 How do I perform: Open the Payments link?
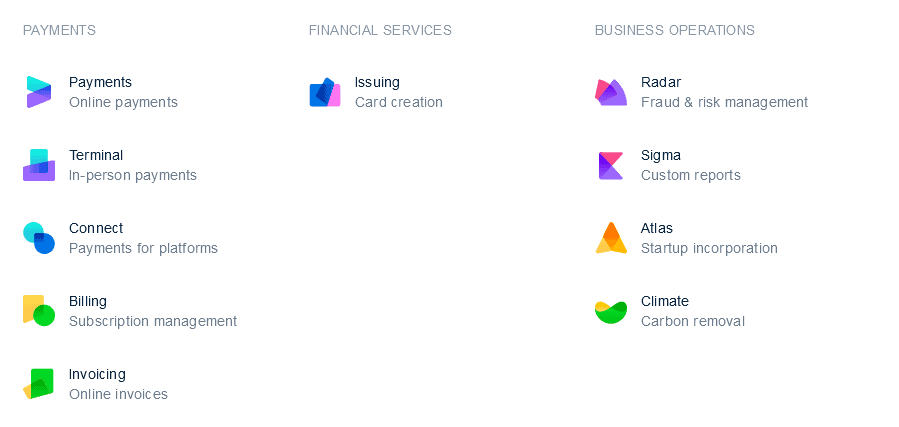tap(100, 82)
